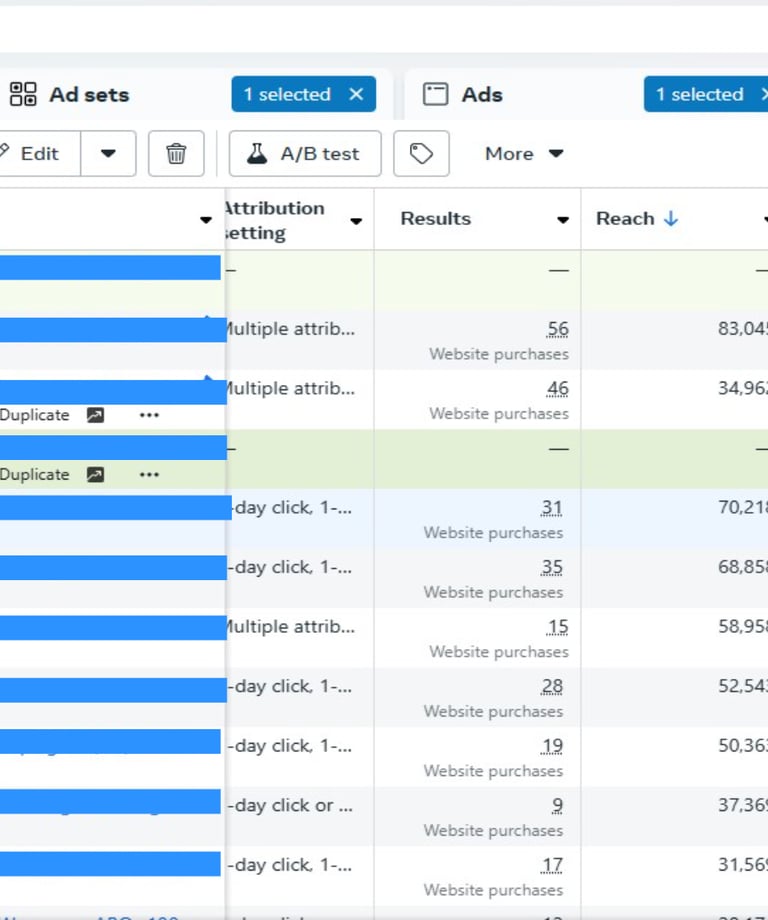Open the Results column dropdown arrow
Image resolution: width=768 pixels, height=920 pixels.
(x=563, y=220)
